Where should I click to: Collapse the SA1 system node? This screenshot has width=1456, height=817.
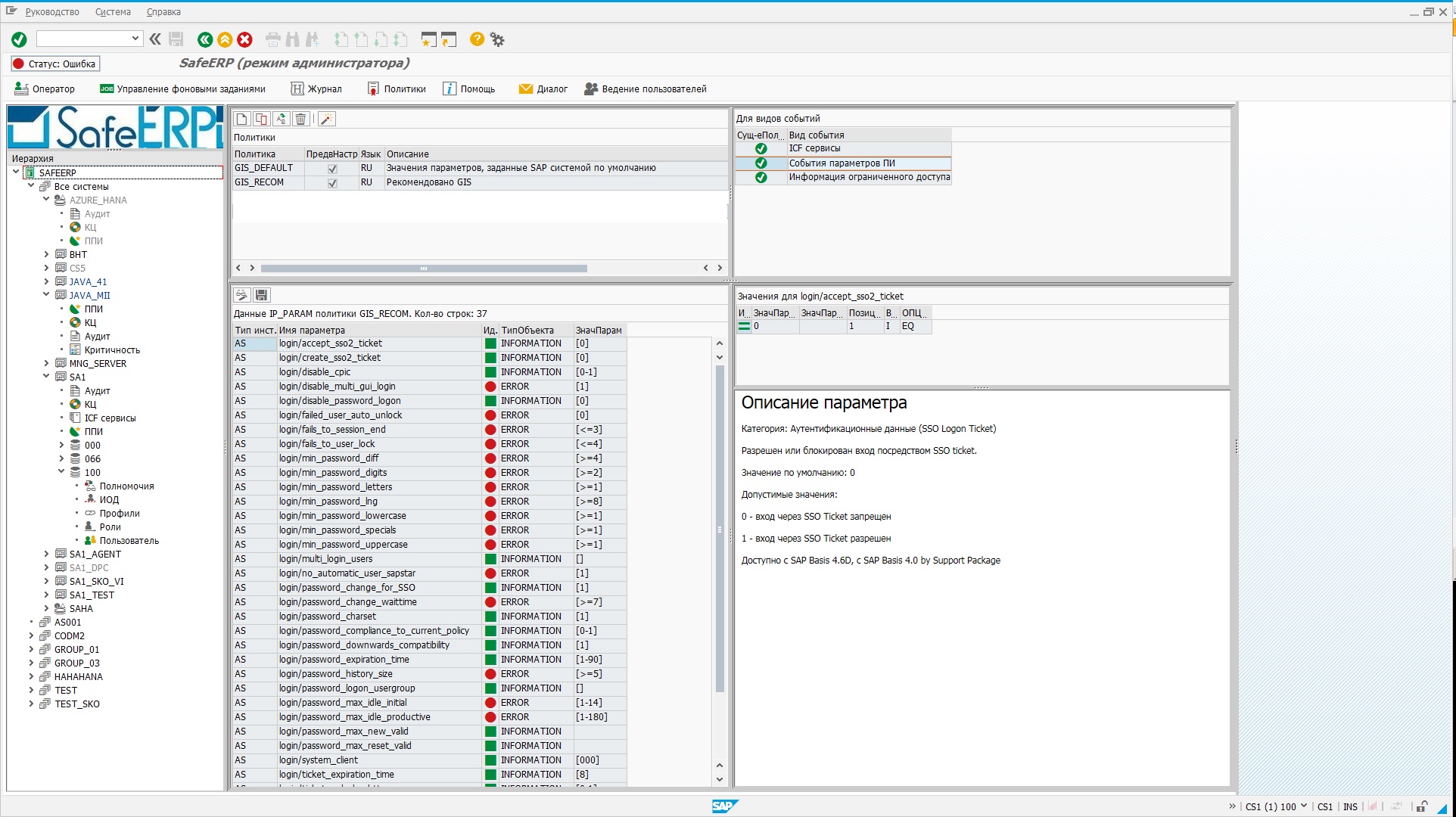[x=46, y=377]
